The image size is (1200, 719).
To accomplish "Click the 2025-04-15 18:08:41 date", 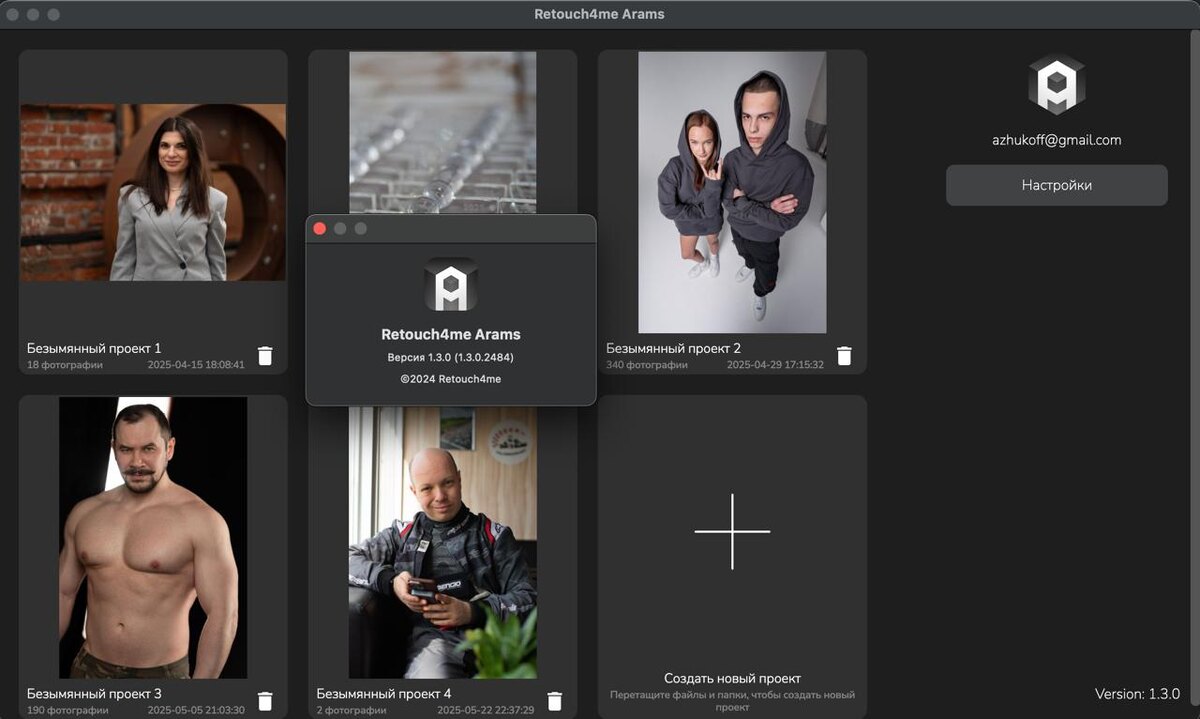I will pos(196,365).
